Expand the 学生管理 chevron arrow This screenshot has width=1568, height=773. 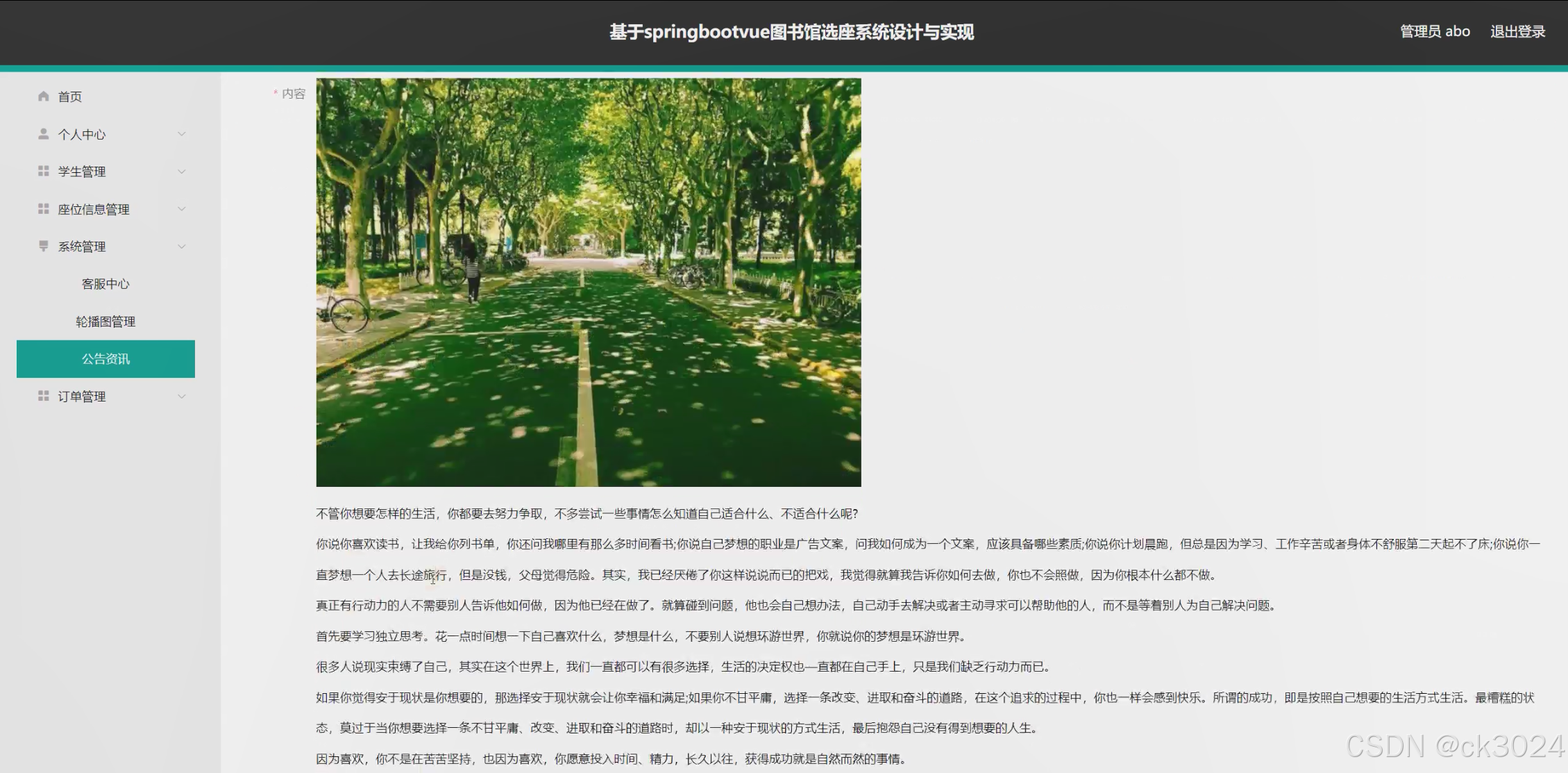[182, 172]
